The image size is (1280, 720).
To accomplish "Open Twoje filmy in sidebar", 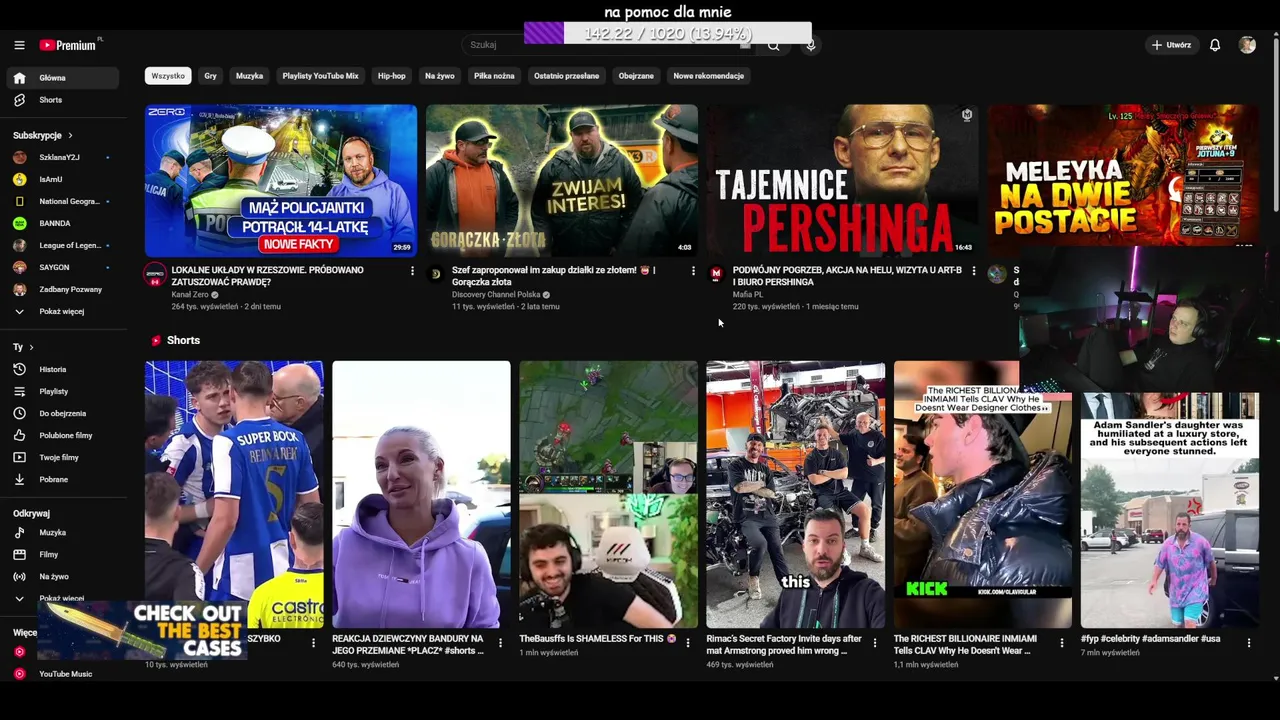I will coord(62,457).
